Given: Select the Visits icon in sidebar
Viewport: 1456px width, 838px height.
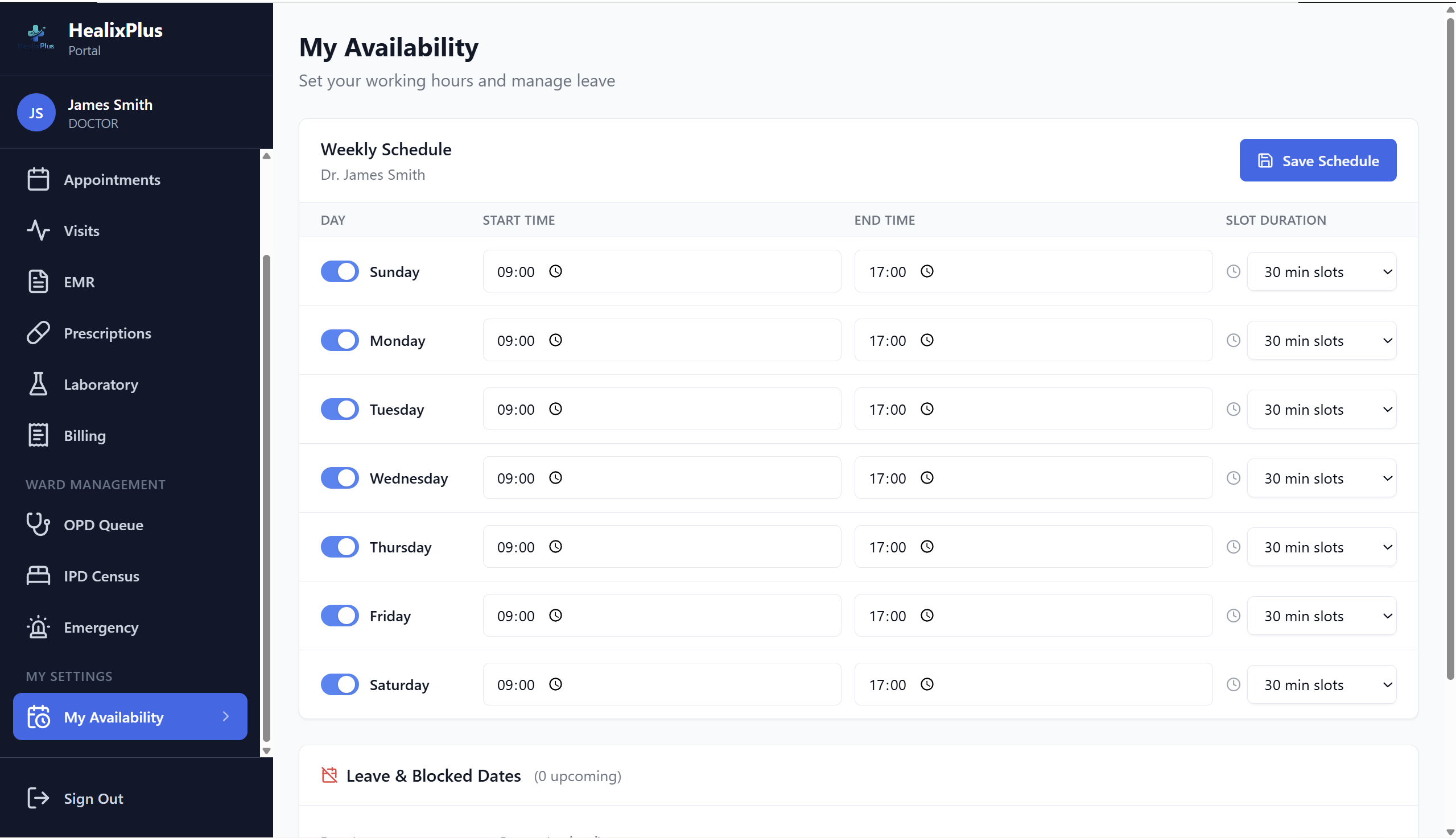Looking at the screenshot, I should (x=38, y=230).
